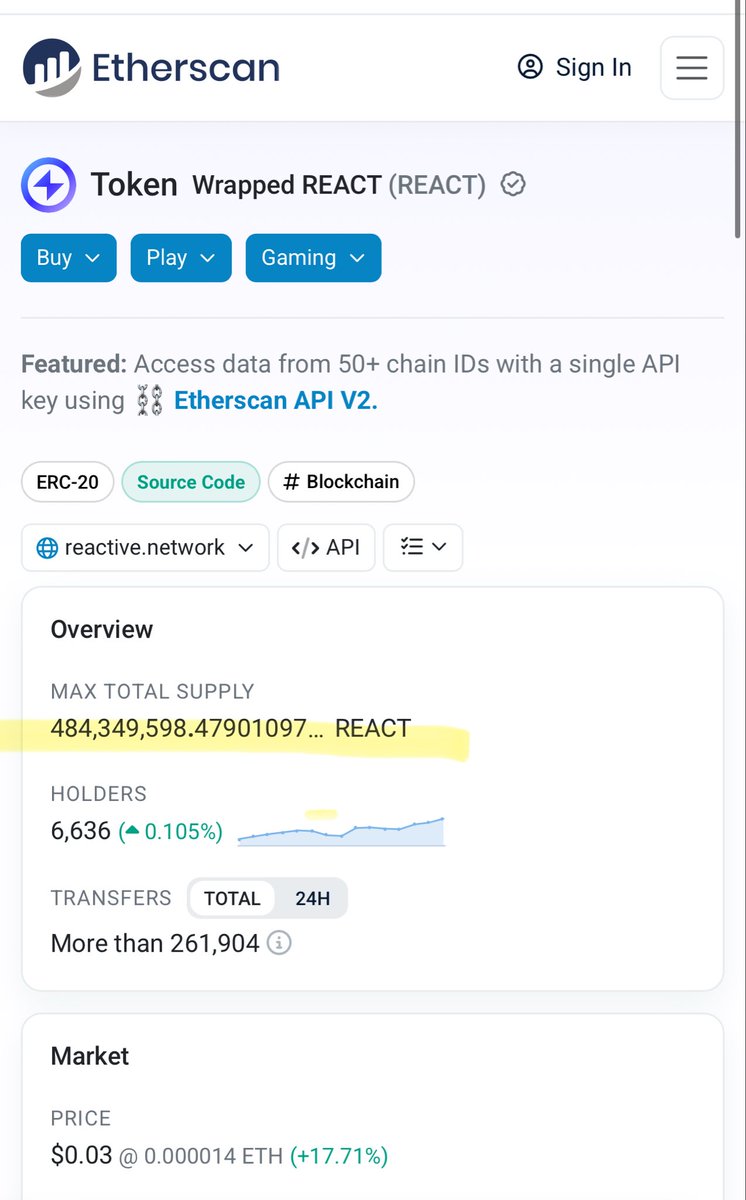Click the holders count 6,636
The width and height of the screenshot is (746, 1200).
[x=81, y=831]
